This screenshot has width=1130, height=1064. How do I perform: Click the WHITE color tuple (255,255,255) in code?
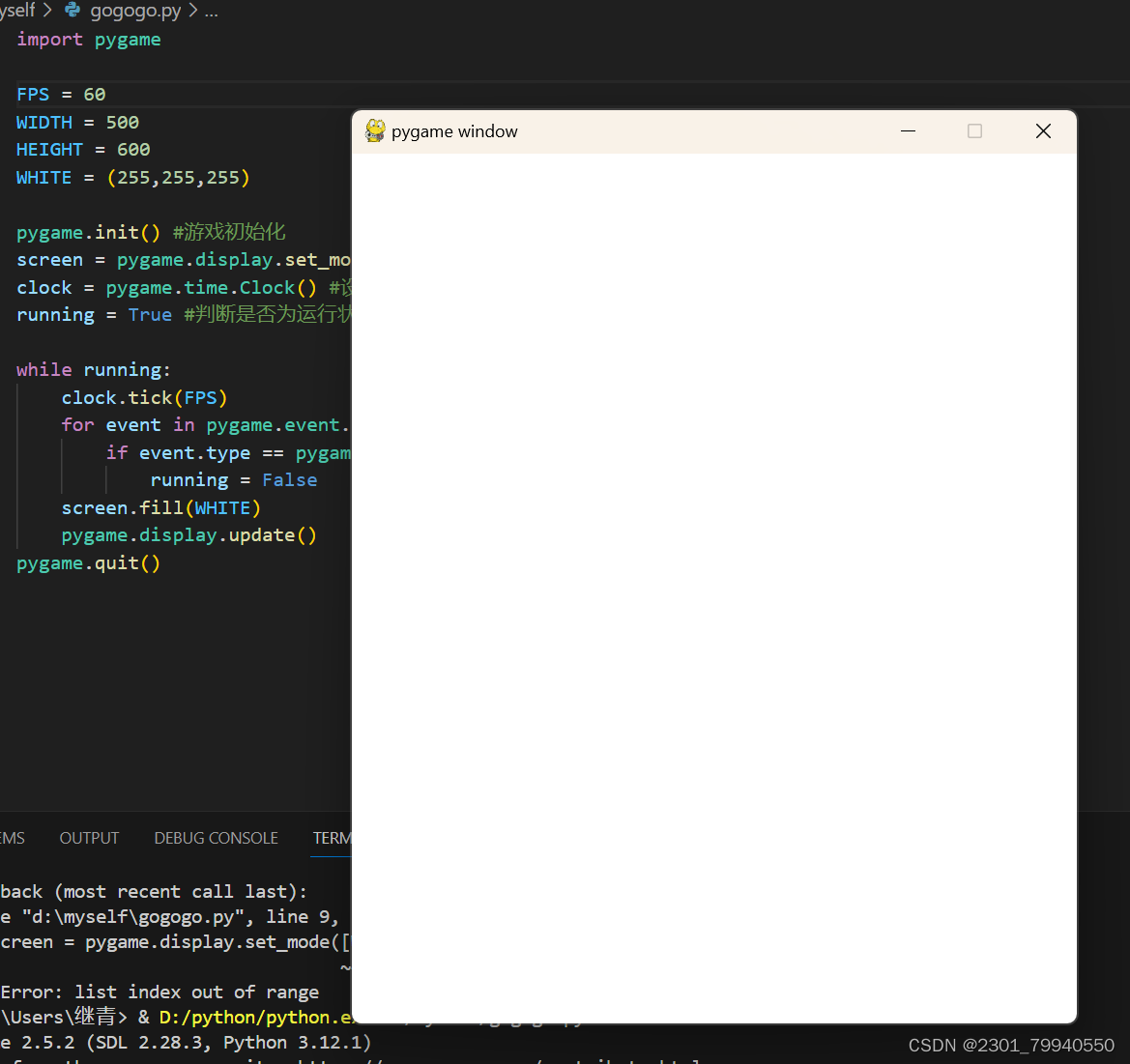pyautogui.click(x=178, y=177)
